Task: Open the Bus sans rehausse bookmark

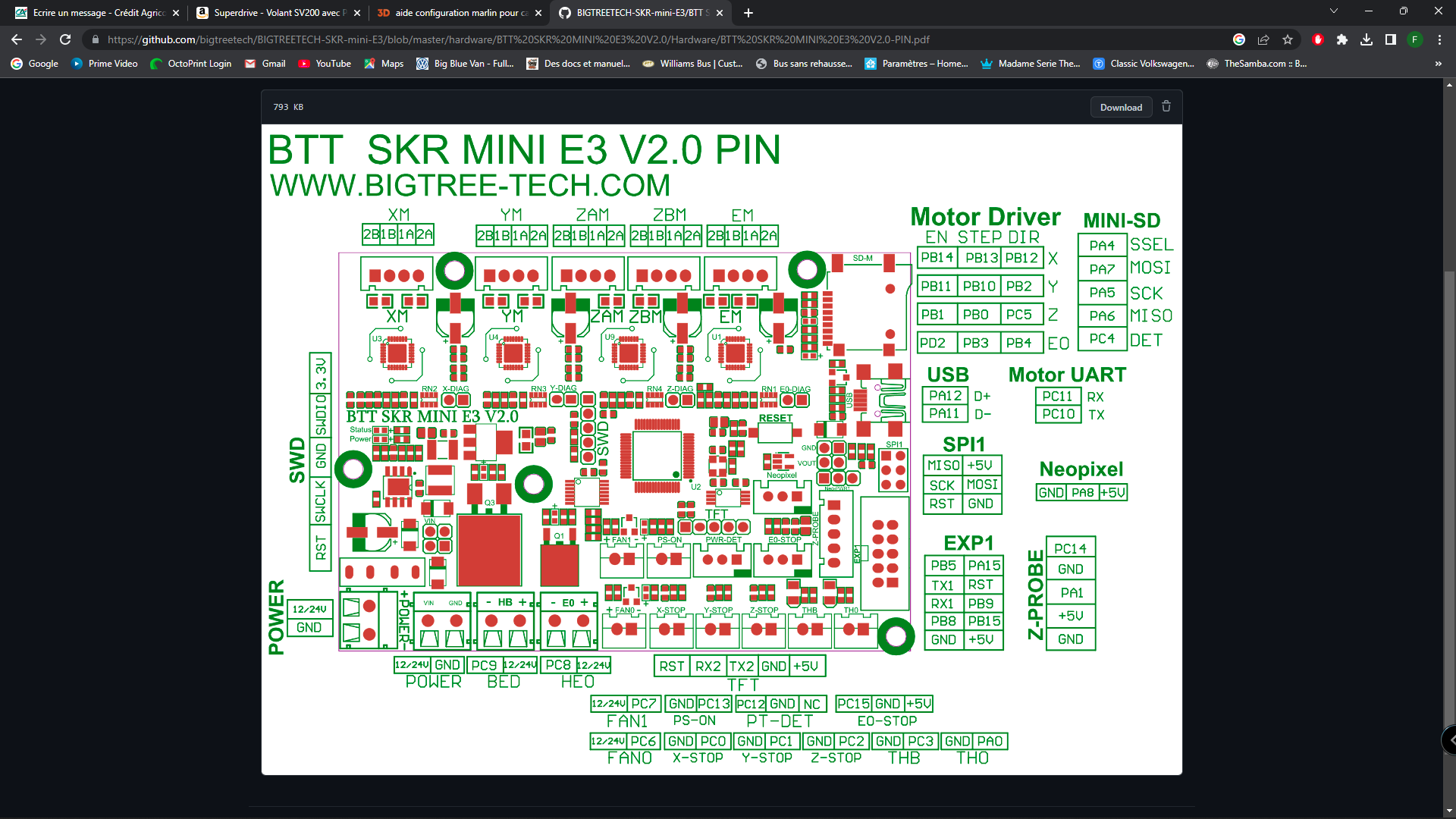Action: coord(804,64)
